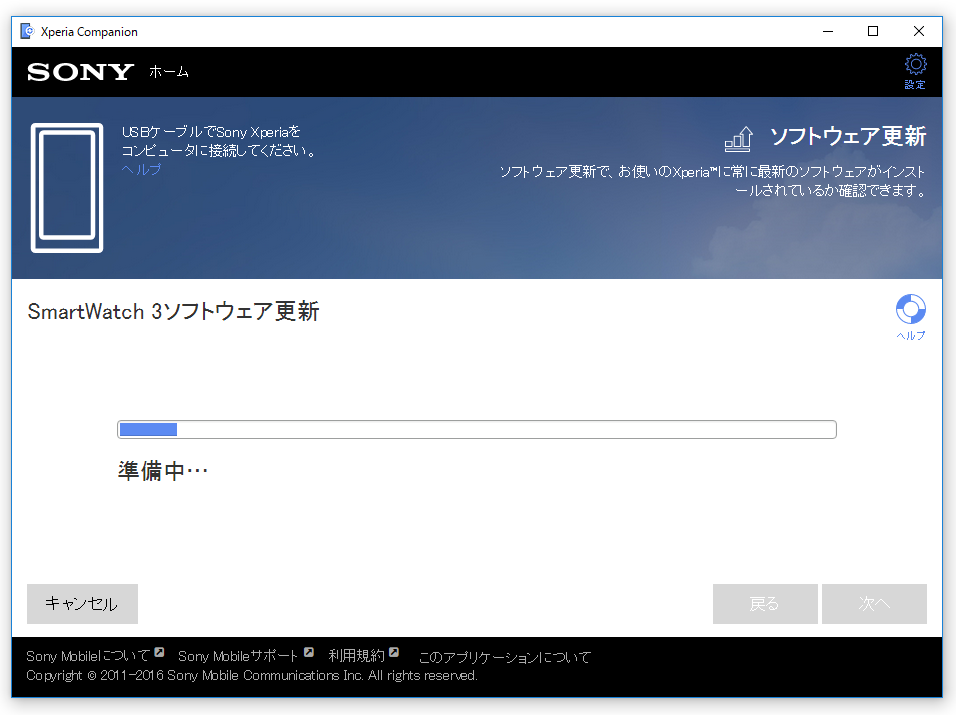Open the Sony Mobileサポート link
The width and height of the screenshot is (956, 715).
pos(238,657)
